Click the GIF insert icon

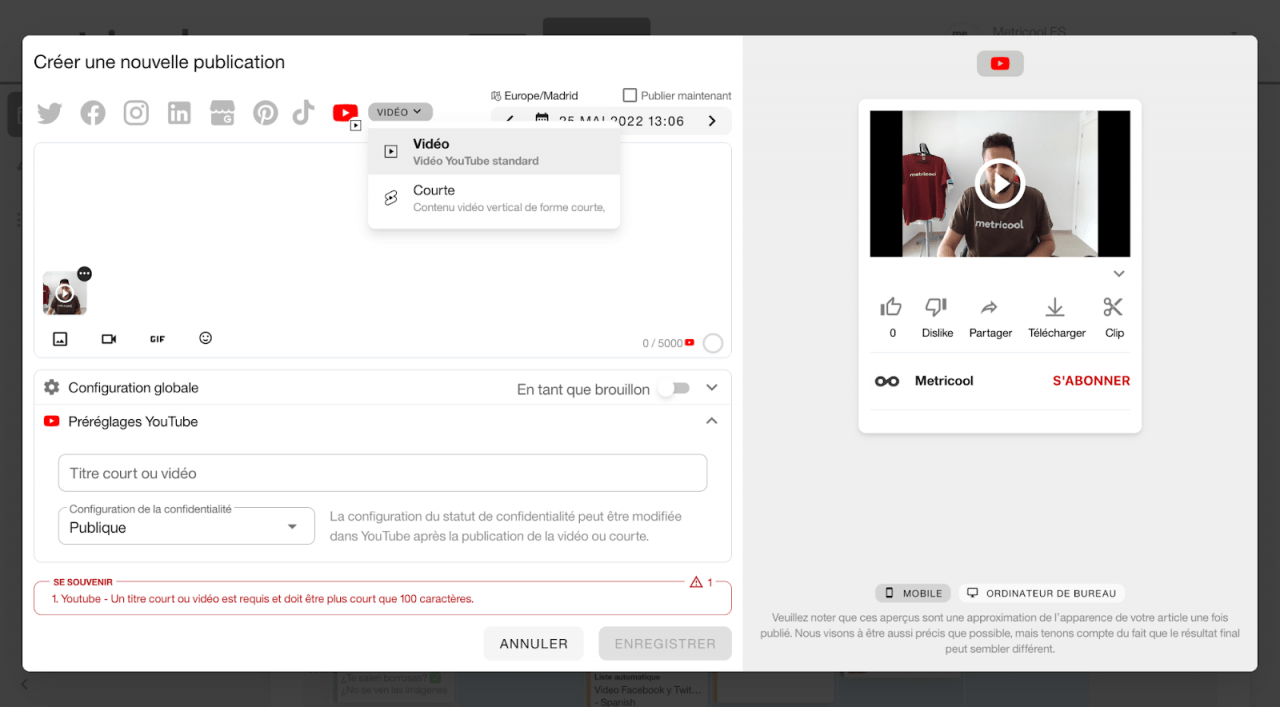point(157,338)
